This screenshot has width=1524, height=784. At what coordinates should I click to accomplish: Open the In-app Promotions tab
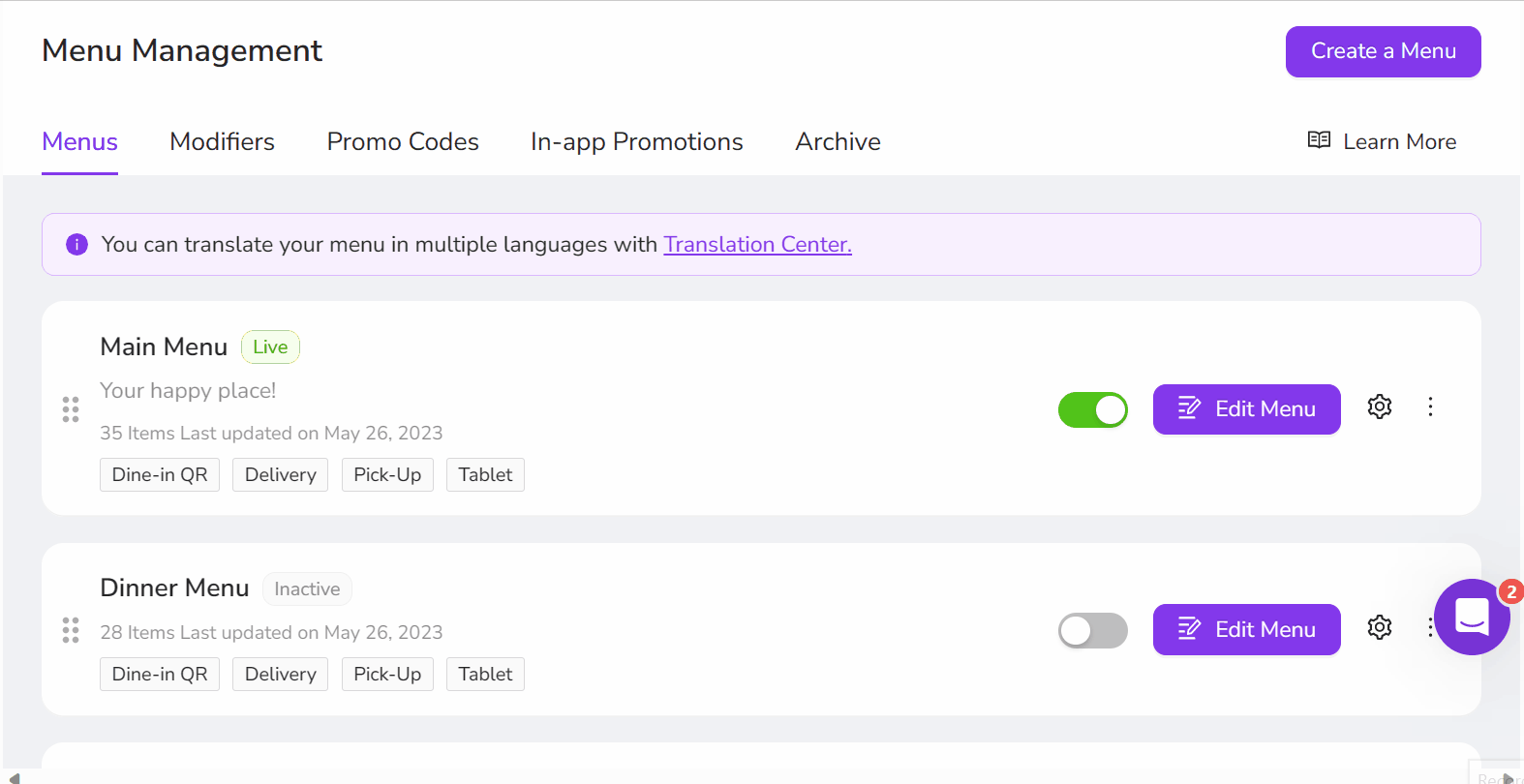point(636,141)
